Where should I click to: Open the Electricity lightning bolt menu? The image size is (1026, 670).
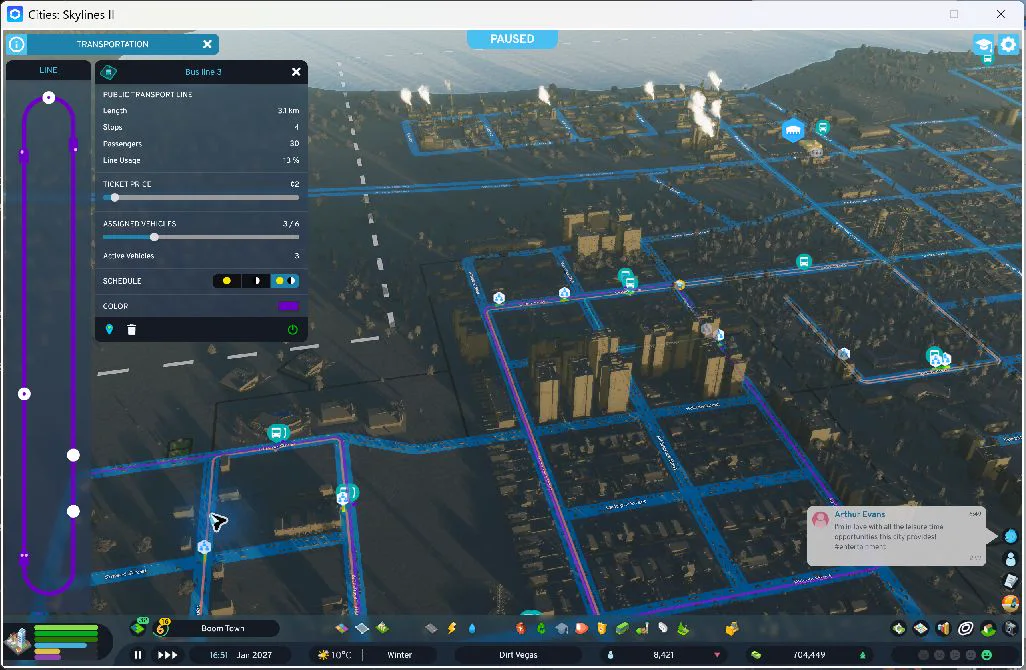coord(451,628)
